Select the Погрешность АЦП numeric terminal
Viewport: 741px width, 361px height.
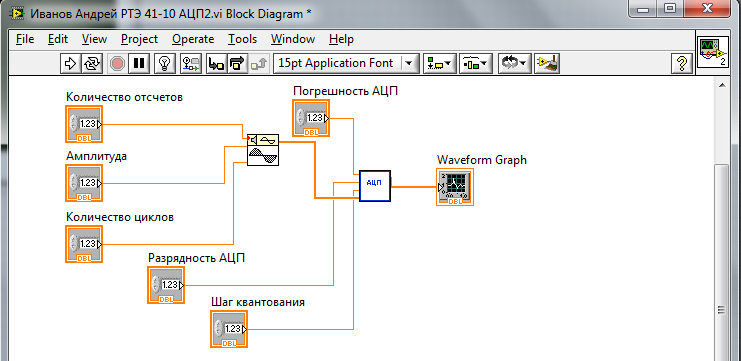(x=311, y=118)
